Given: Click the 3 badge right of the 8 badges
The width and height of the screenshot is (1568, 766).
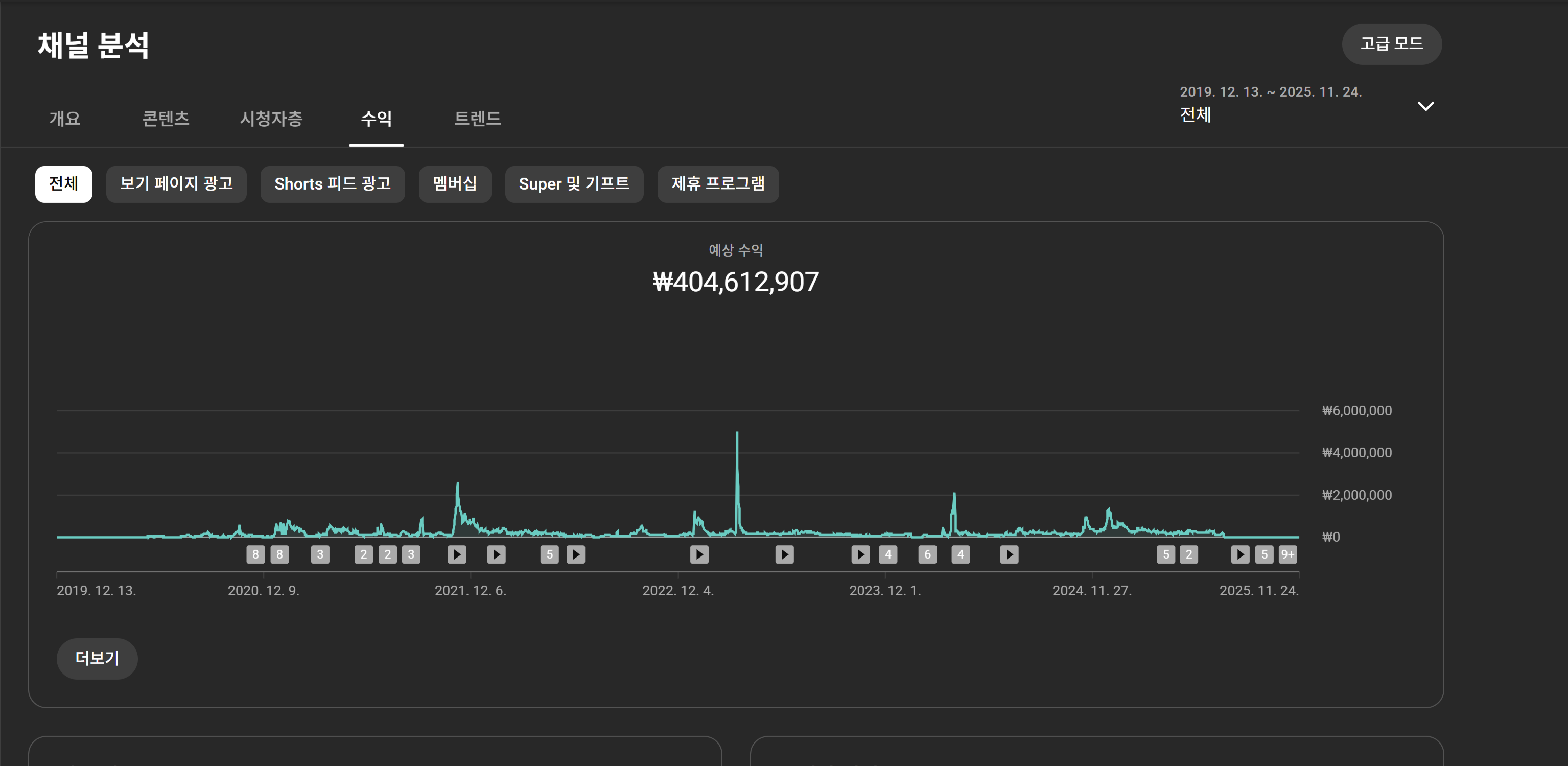Looking at the screenshot, I should coord(320,554).
